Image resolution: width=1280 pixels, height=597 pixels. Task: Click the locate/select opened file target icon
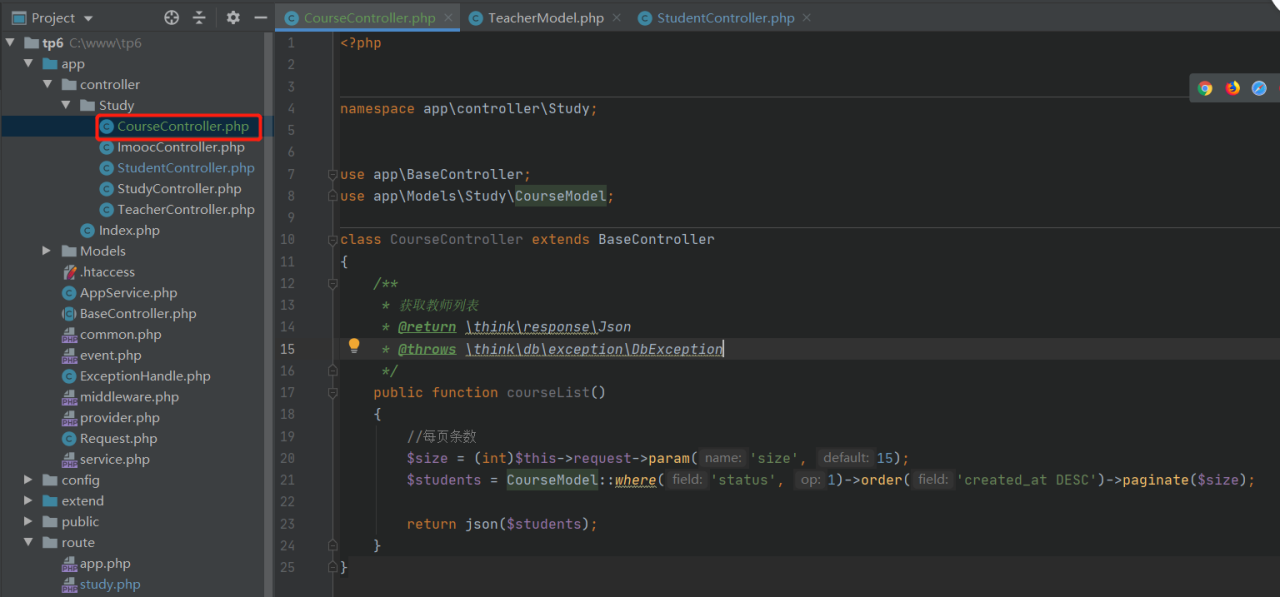coord(171,18)
